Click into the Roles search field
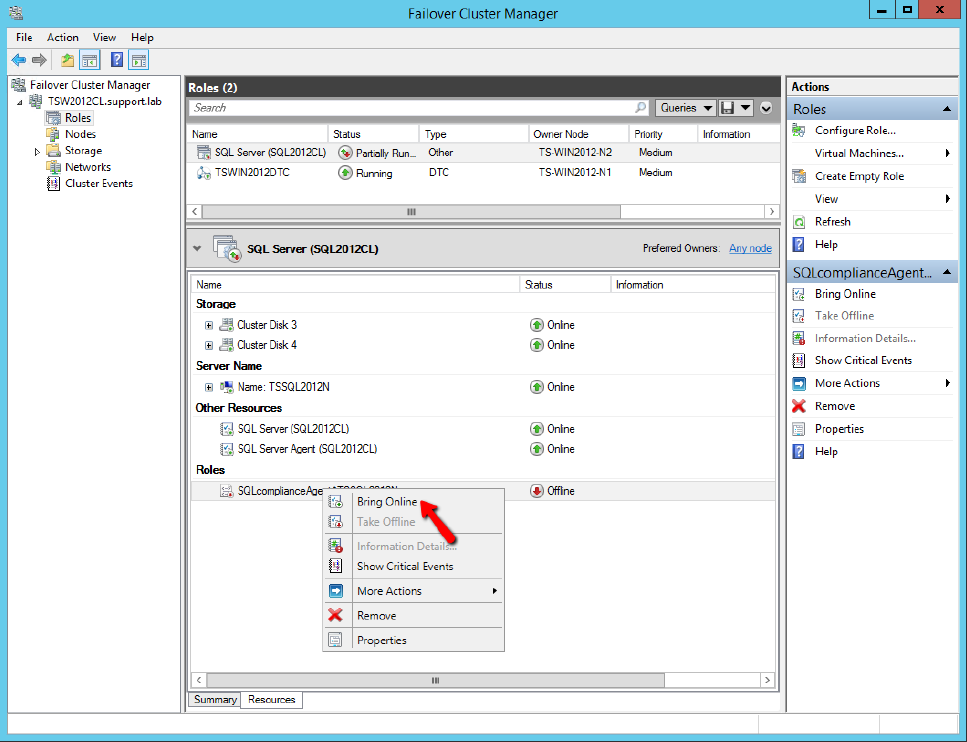This screenshot has width=967, height=742. (x=413, y=107)
